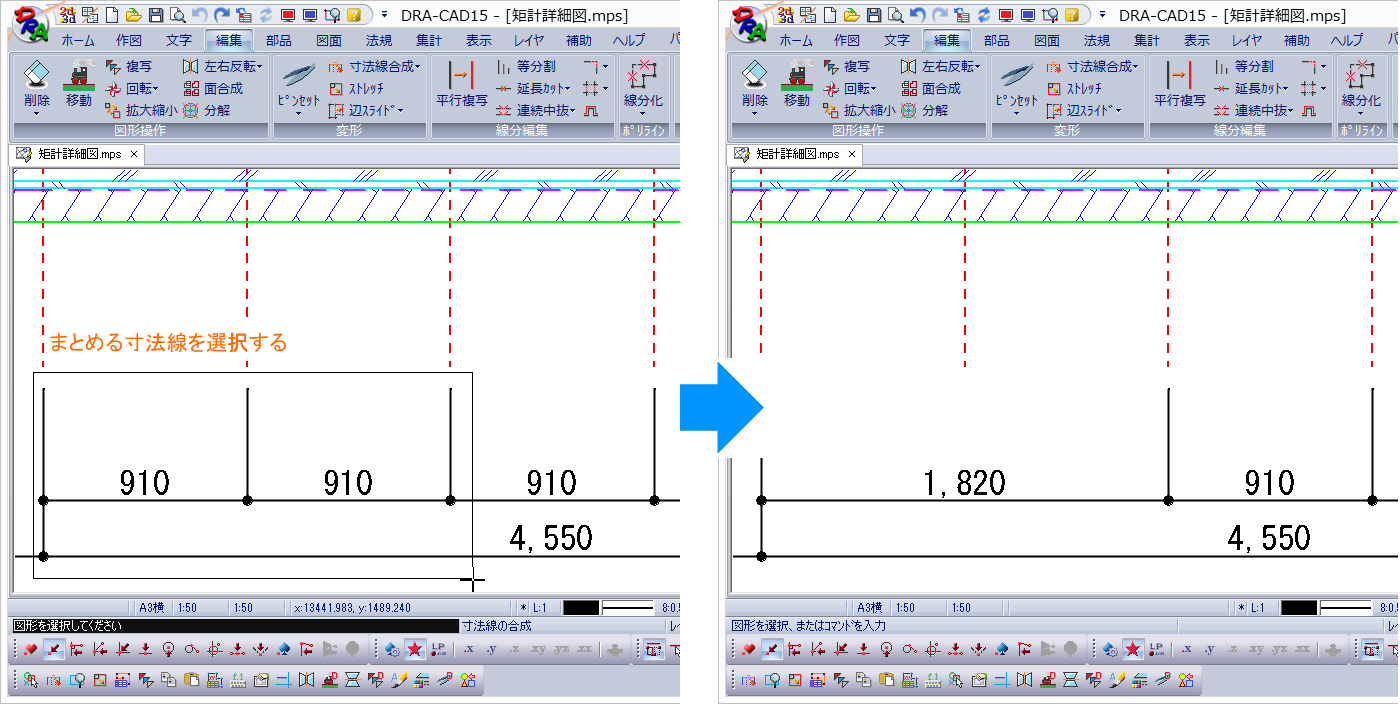Click the 1,820 dimension text in the drawing

coord(964,484)
